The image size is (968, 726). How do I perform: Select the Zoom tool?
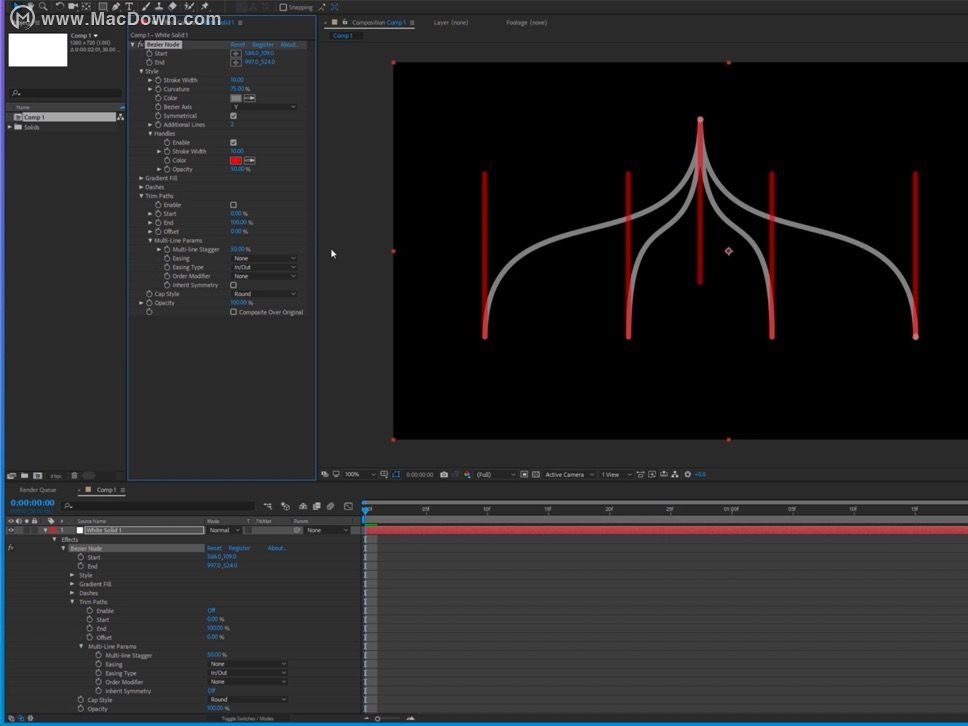tap(41, 7)
